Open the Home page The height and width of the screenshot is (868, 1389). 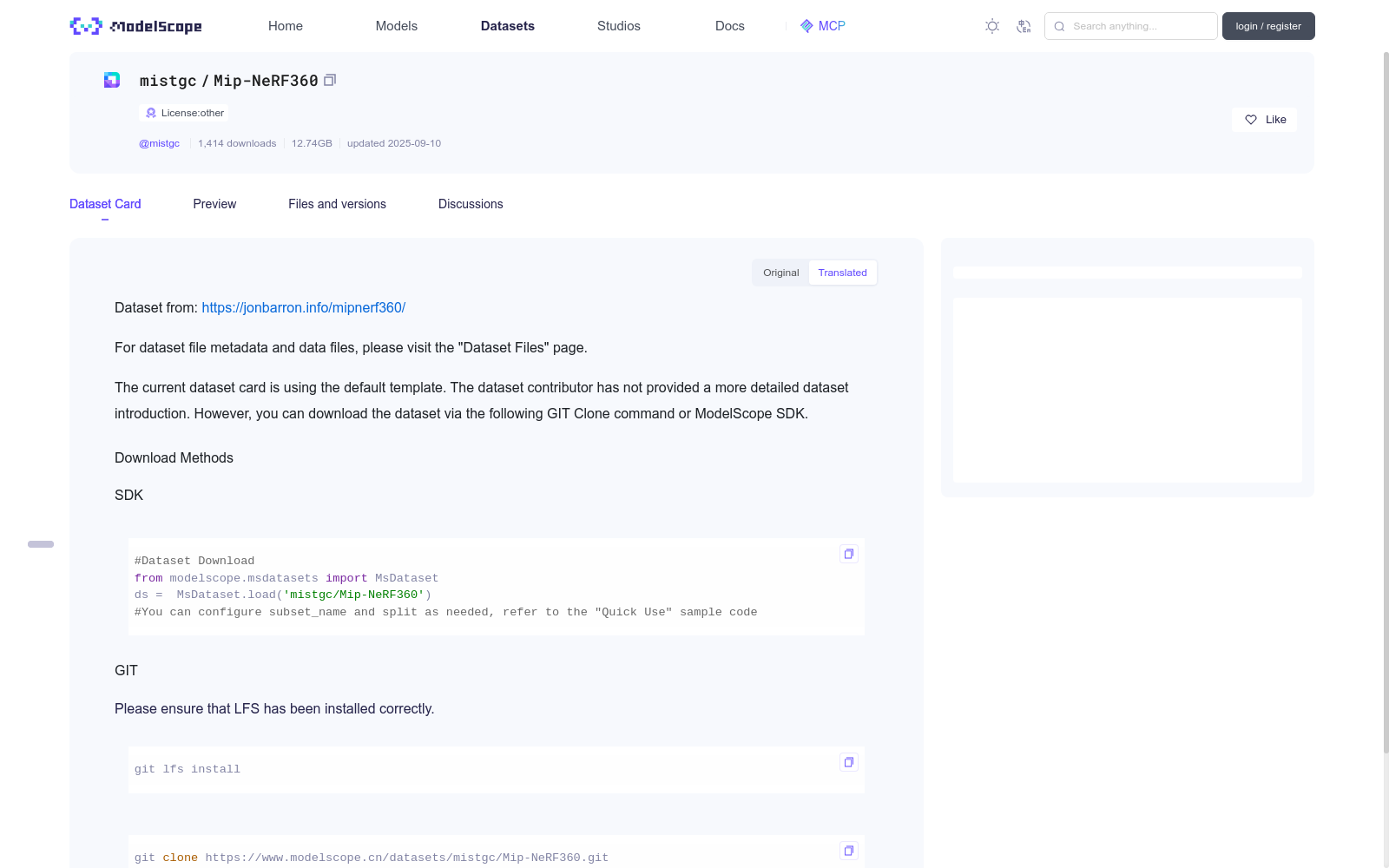pos(286,26)
